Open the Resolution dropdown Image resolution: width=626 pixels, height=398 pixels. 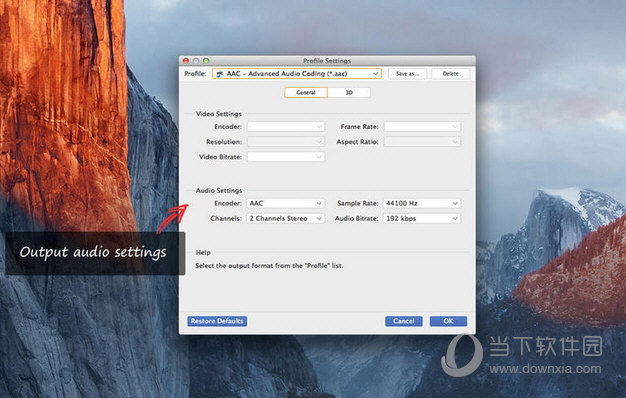click(285, 142)
